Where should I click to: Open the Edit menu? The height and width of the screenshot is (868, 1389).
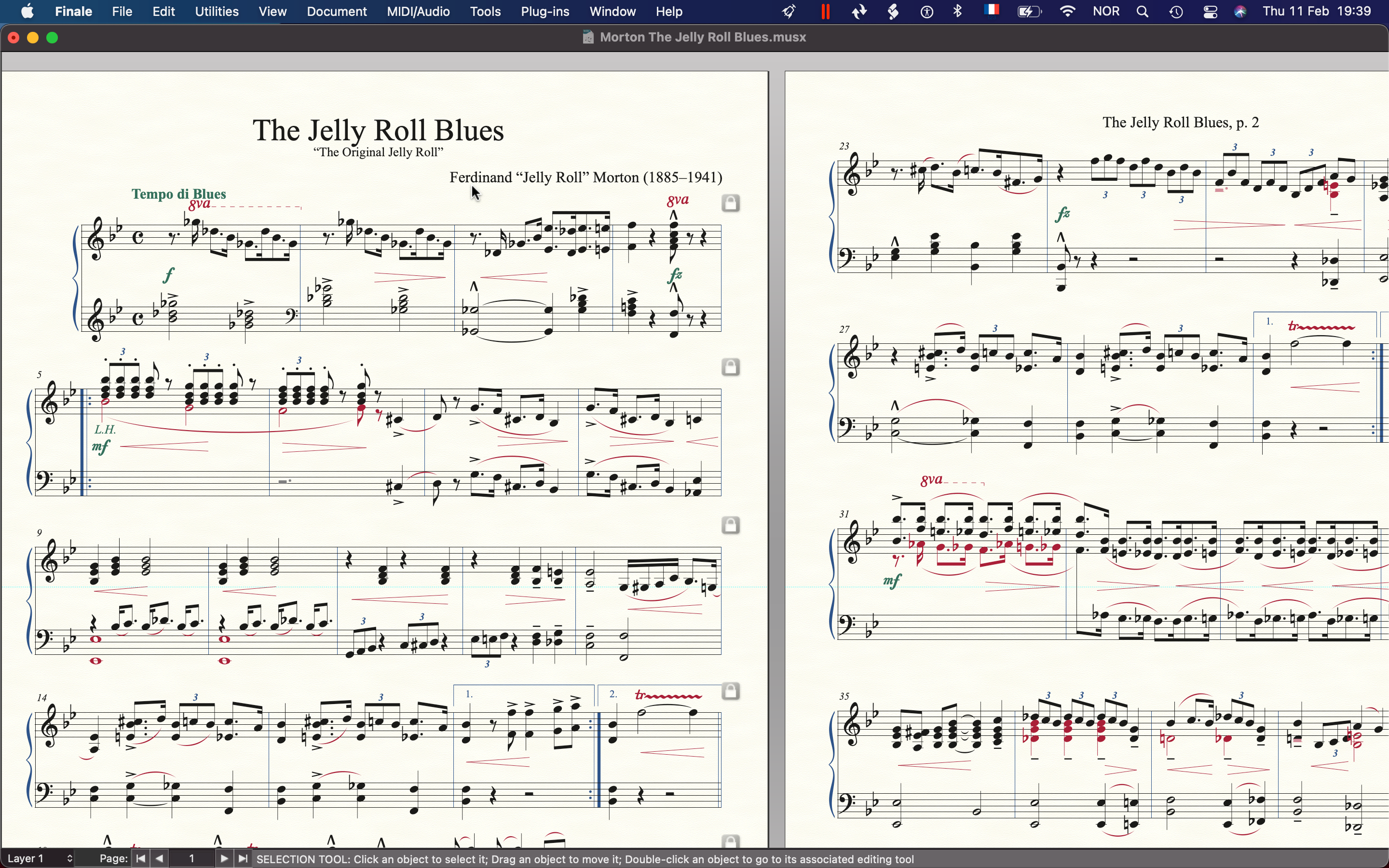(164, 12)
